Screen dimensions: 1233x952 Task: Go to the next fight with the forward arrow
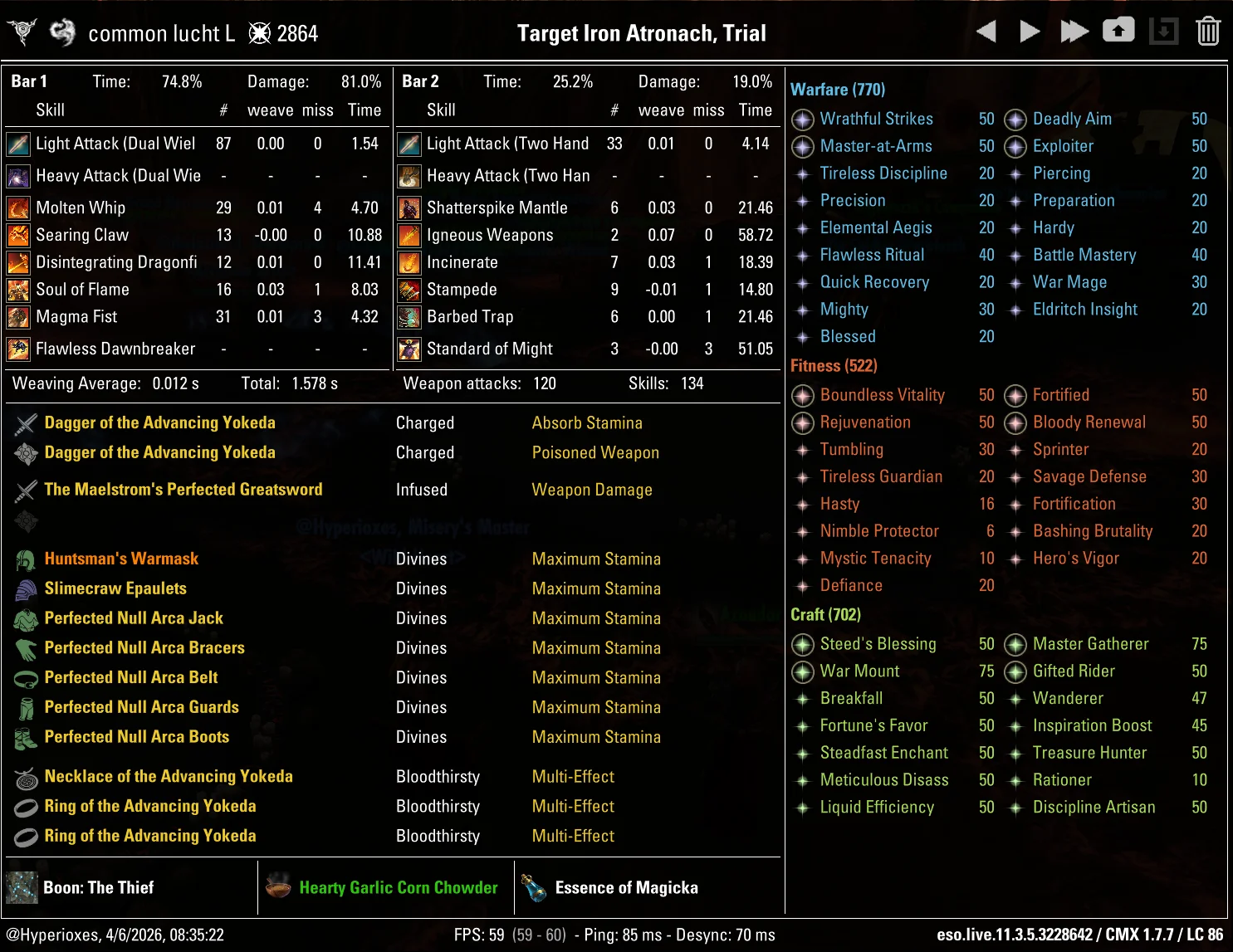coord(1029,30)
